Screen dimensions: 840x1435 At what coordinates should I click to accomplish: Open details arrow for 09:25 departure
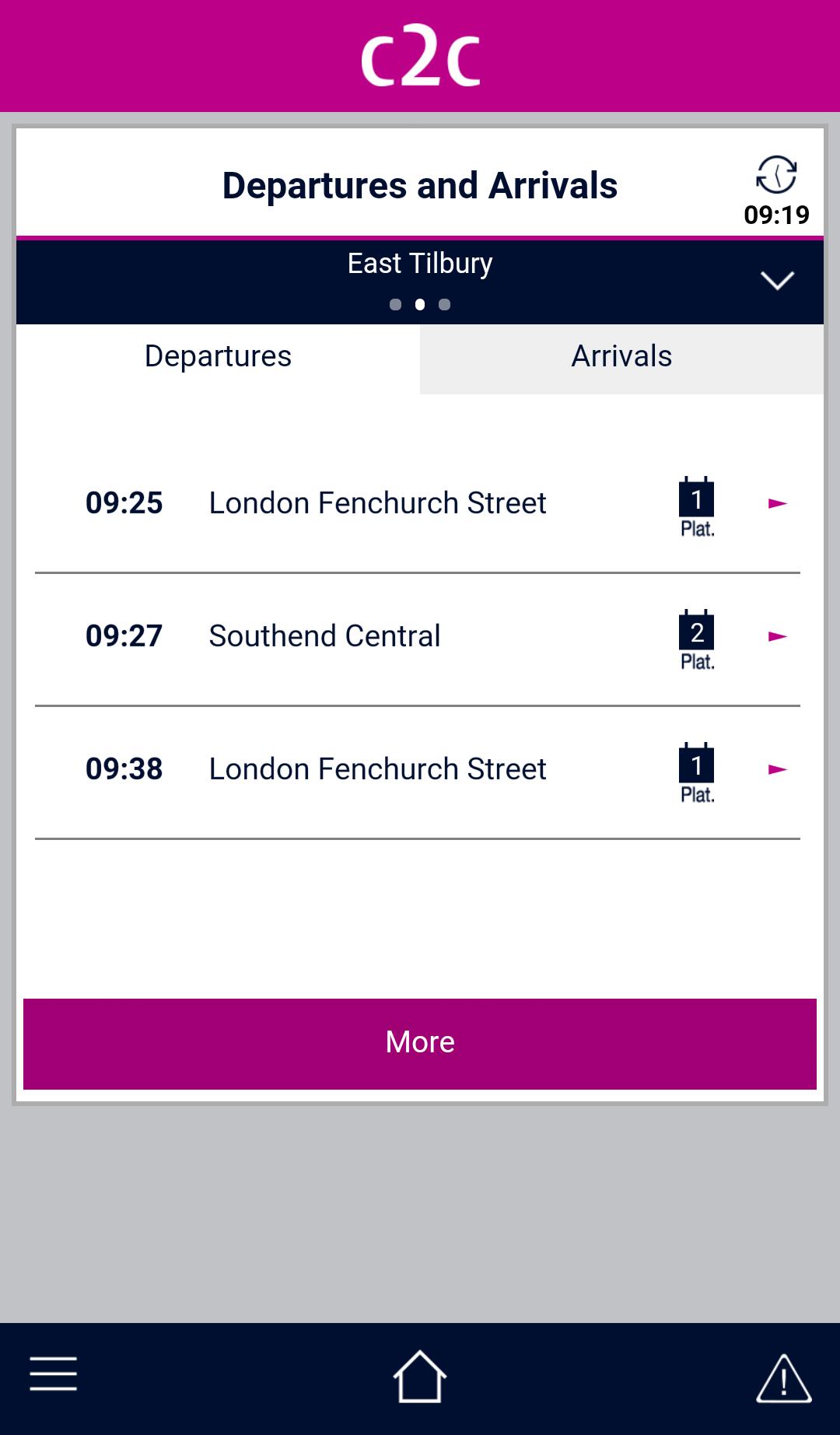coord(777,504)
